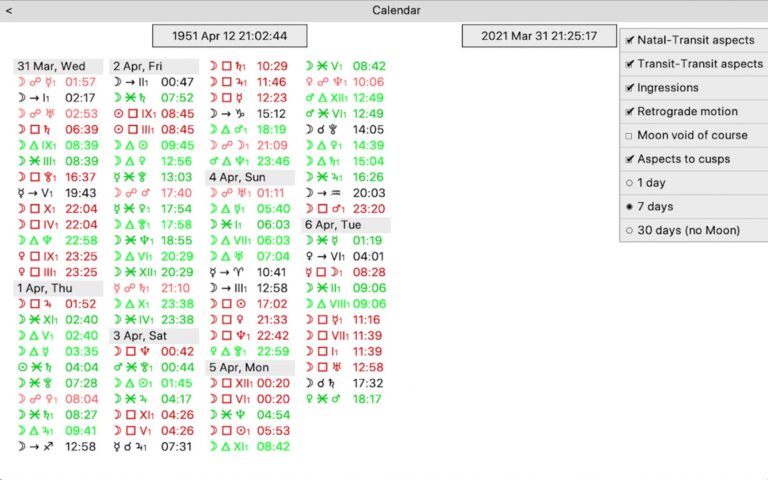This screenshot has width=768, height=480.
Task: Click the transit date 2021 Mar 31 button
Action: coord(539,36)
